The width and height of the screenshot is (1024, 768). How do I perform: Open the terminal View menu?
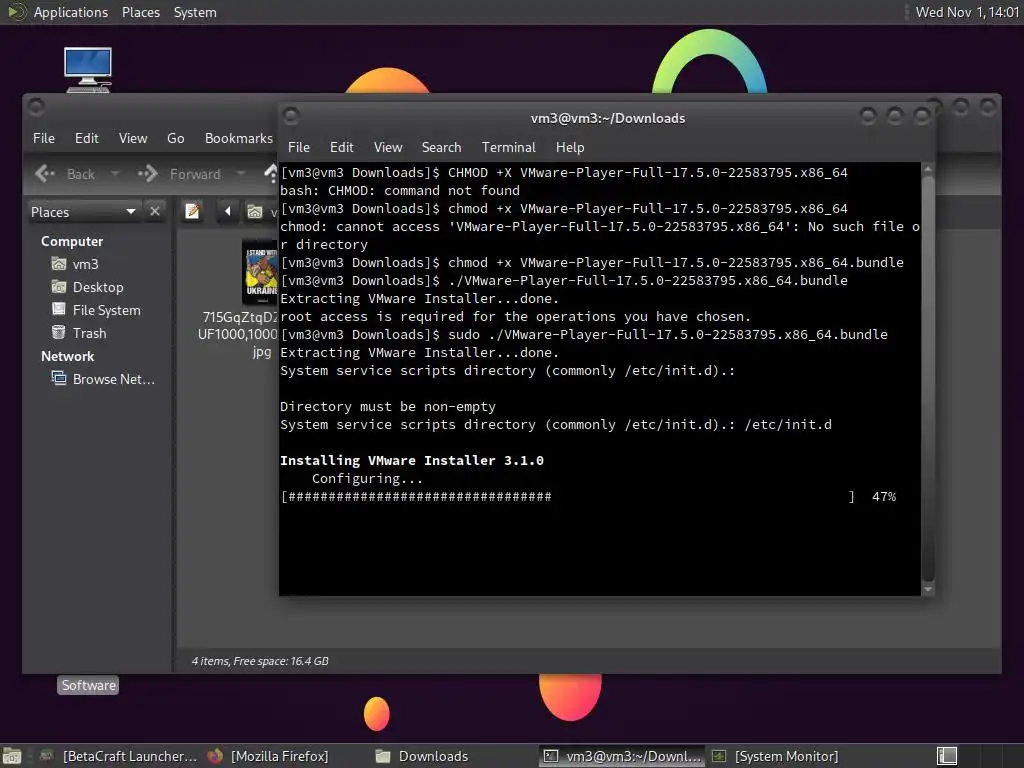click(388, 148)
